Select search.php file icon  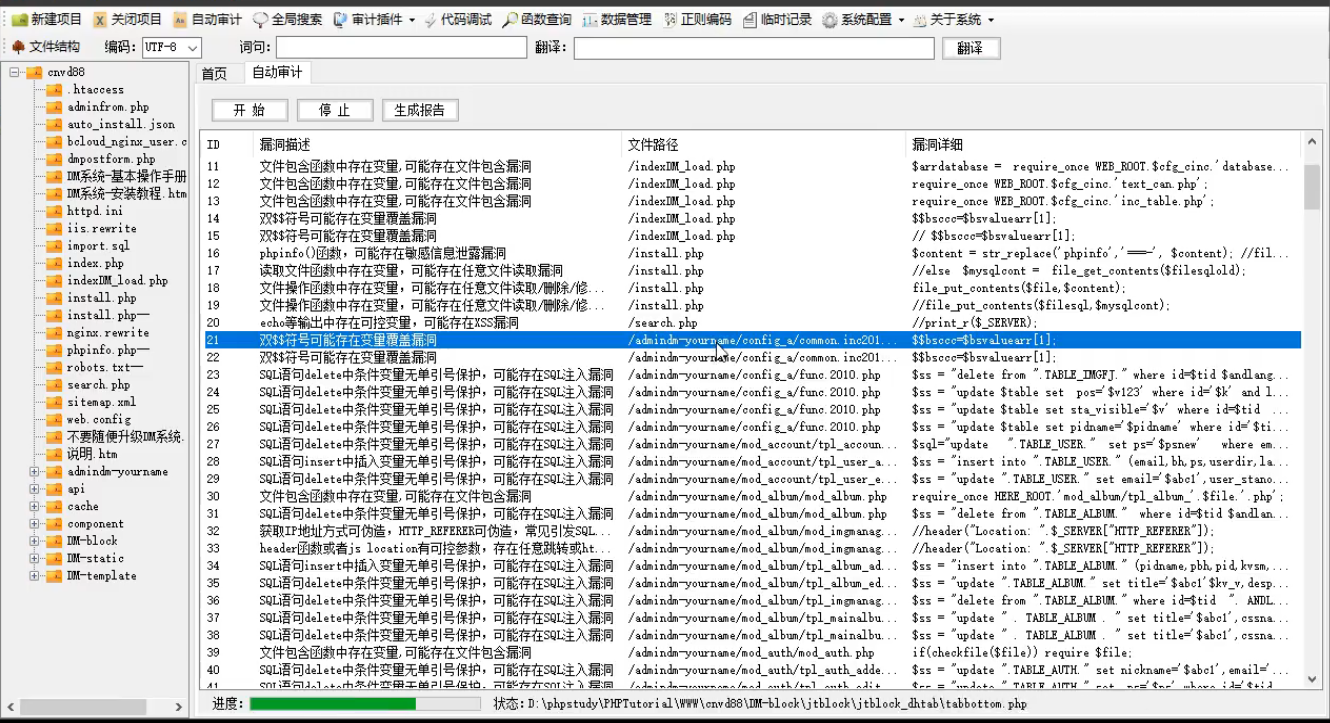pos(54,385)
